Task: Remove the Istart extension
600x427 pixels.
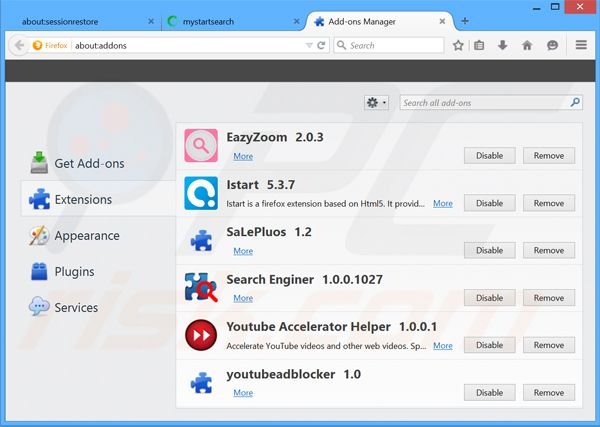Action: click(x=549, y=203)
